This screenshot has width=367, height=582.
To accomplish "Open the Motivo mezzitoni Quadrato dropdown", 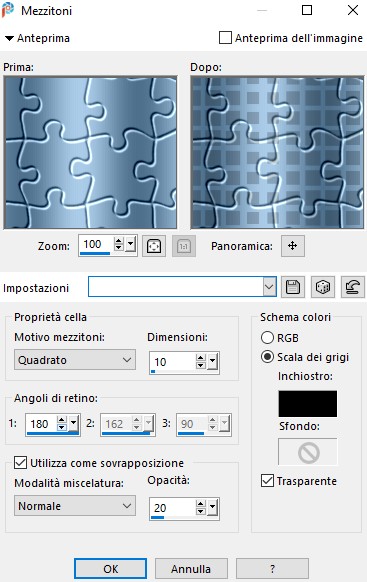I will [75, 360].
